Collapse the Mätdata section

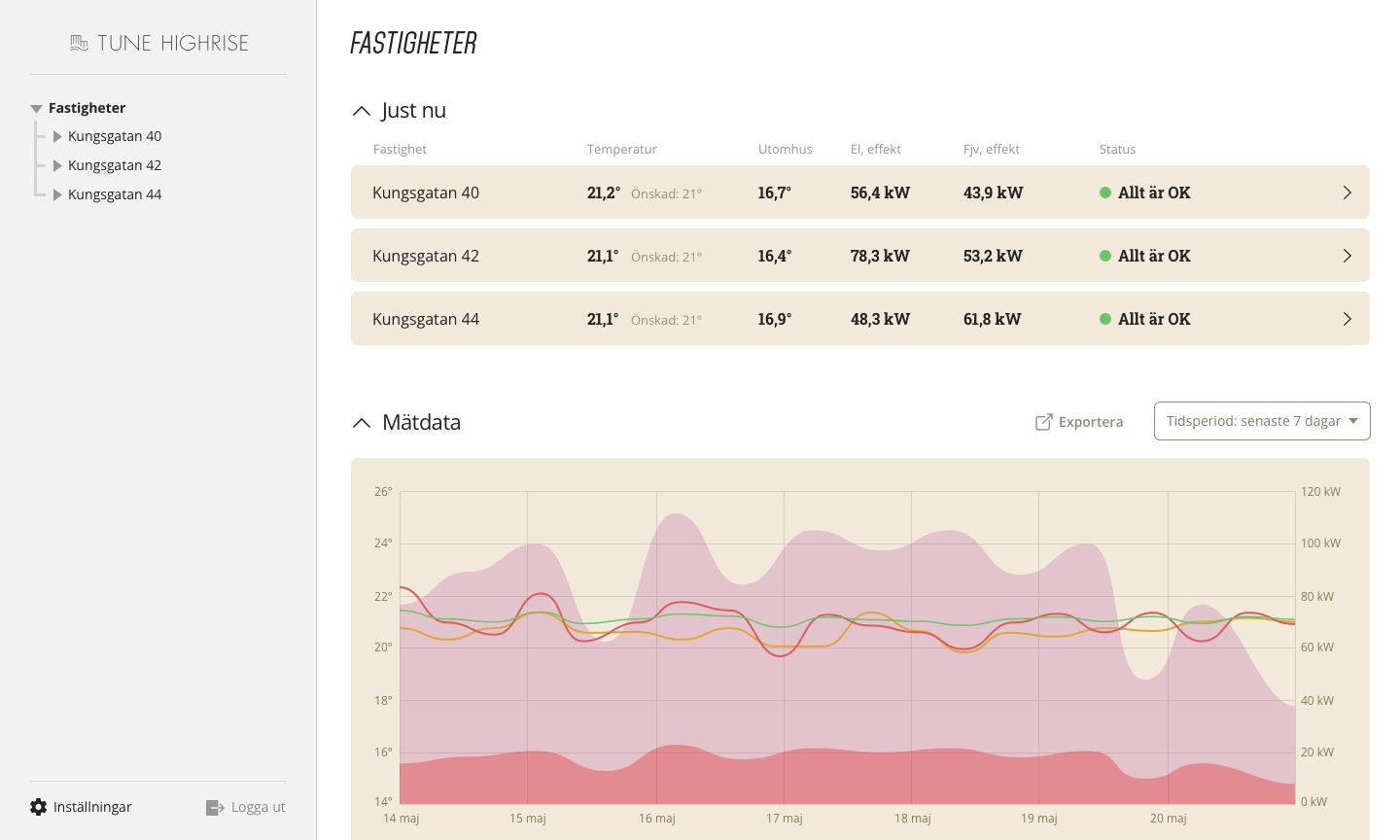pos(362,423)
